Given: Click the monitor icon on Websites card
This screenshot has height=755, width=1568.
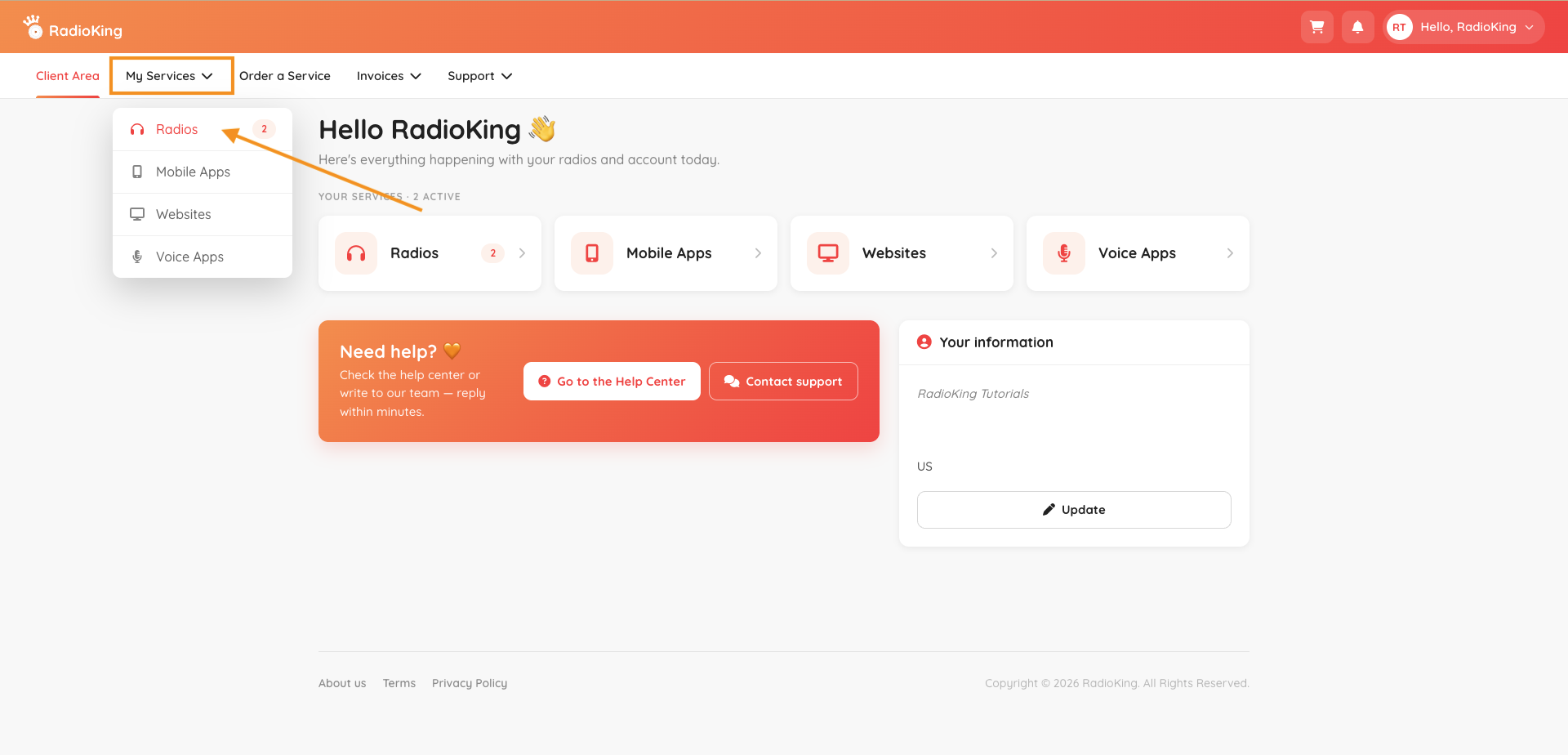Looking at the screenshot, I should (x=828, y=253).
